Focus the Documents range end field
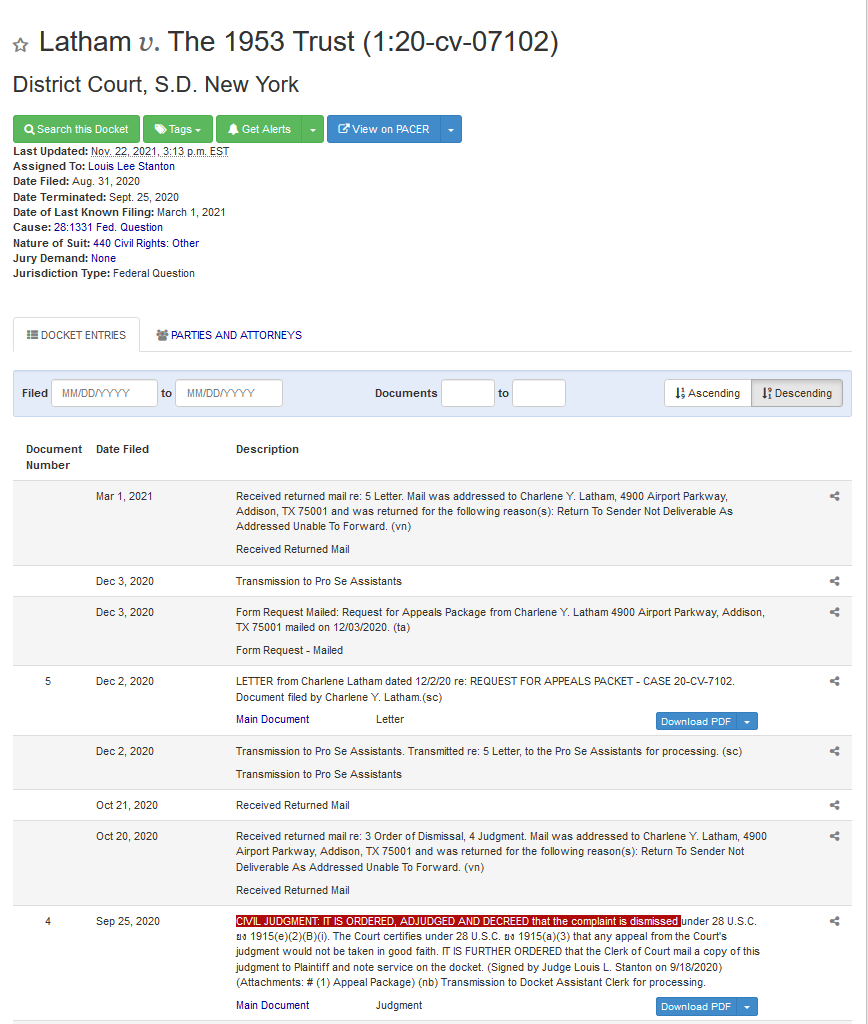This screenshot has width=868, height=1024. (539, 393)
